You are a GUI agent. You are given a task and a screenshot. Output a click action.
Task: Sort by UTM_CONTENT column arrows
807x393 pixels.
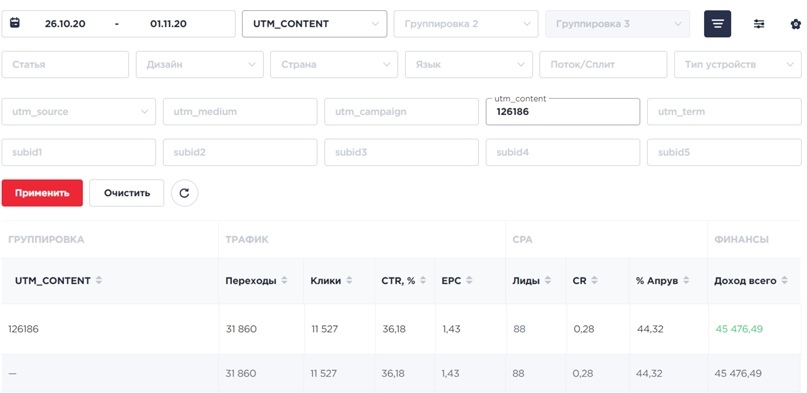(x=99, y=281)
